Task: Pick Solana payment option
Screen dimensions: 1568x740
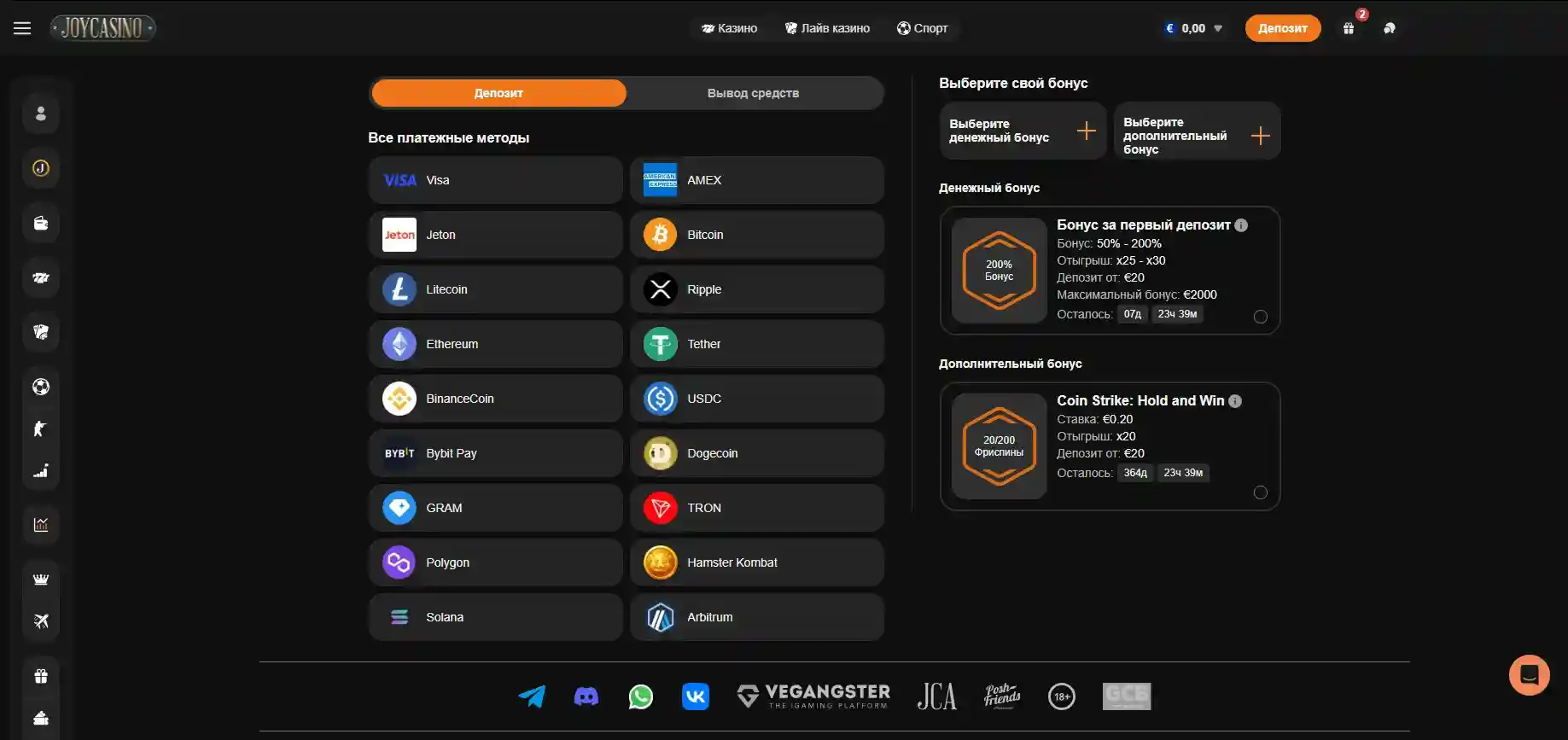Action: click(x=496, y=617)
